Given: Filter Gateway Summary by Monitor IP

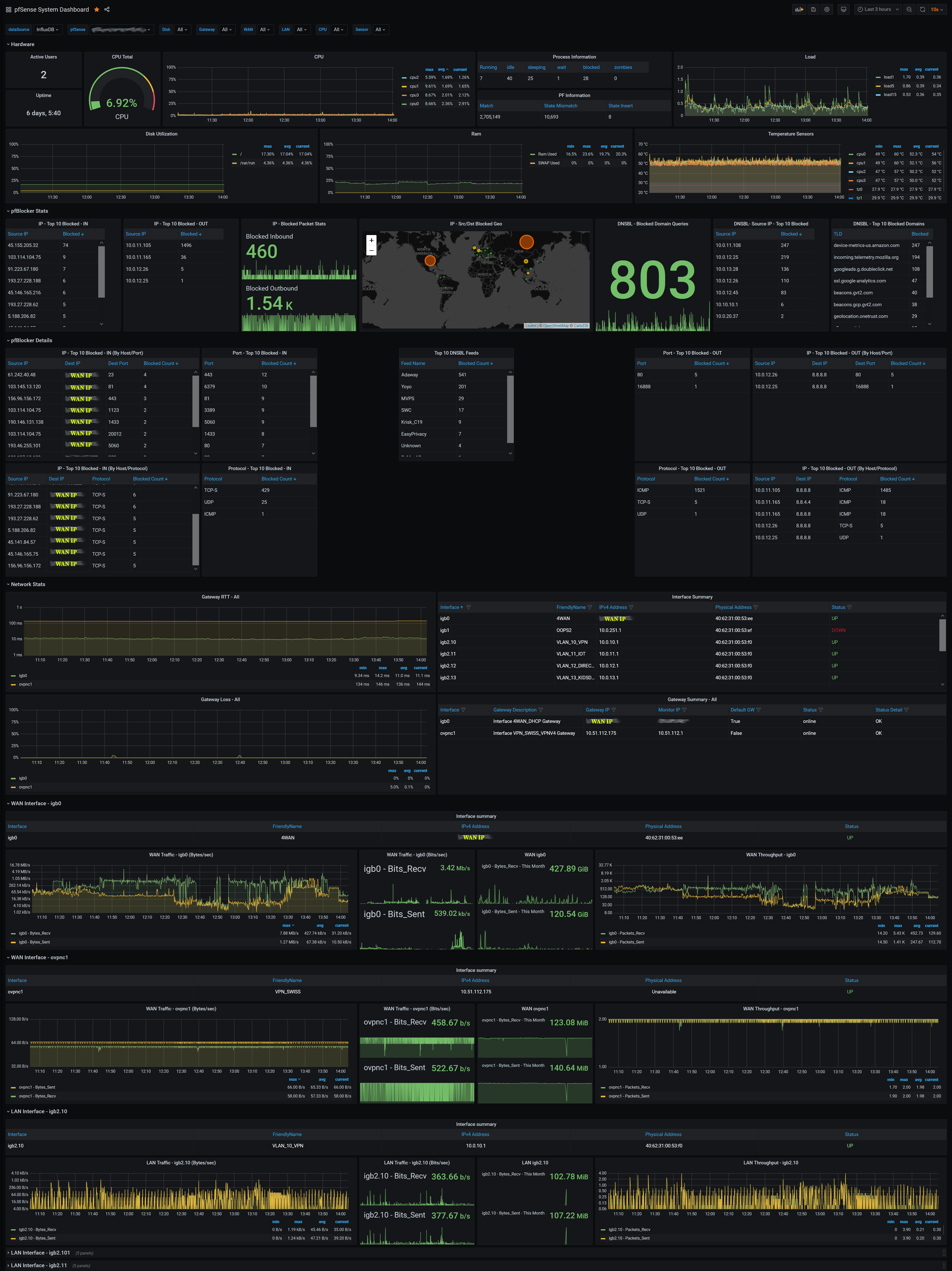Looking at the screenshot, I should click(684, 710).
